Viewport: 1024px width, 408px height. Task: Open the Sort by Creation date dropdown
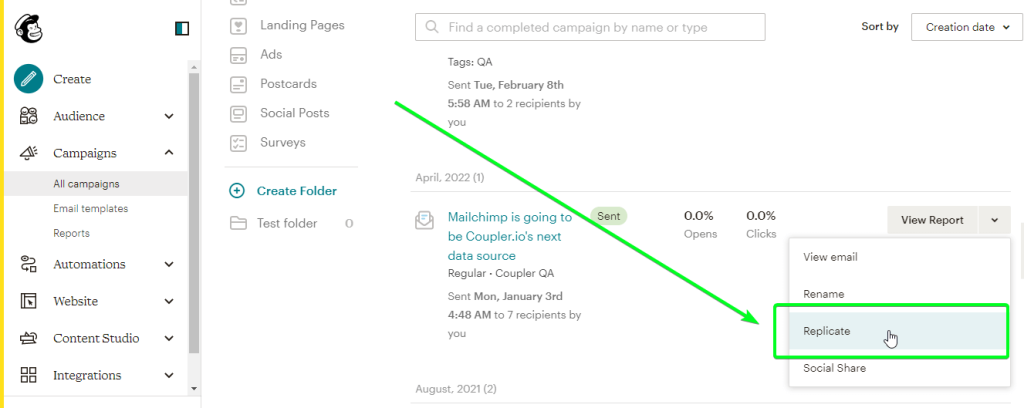(x=967, y=27)
